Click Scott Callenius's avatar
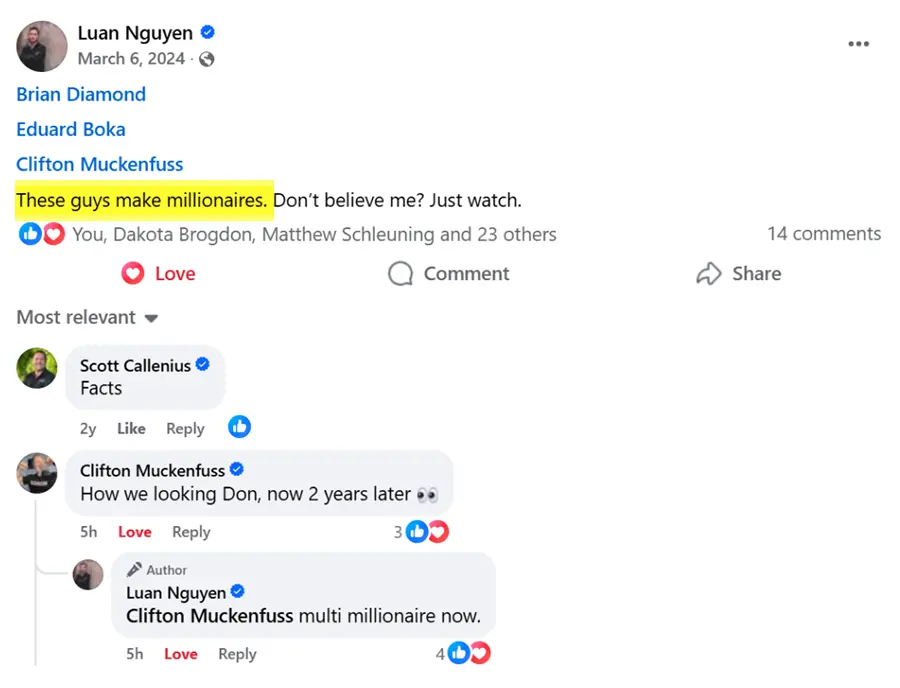This screenshot has height=688, width=900. pos(37,368)
